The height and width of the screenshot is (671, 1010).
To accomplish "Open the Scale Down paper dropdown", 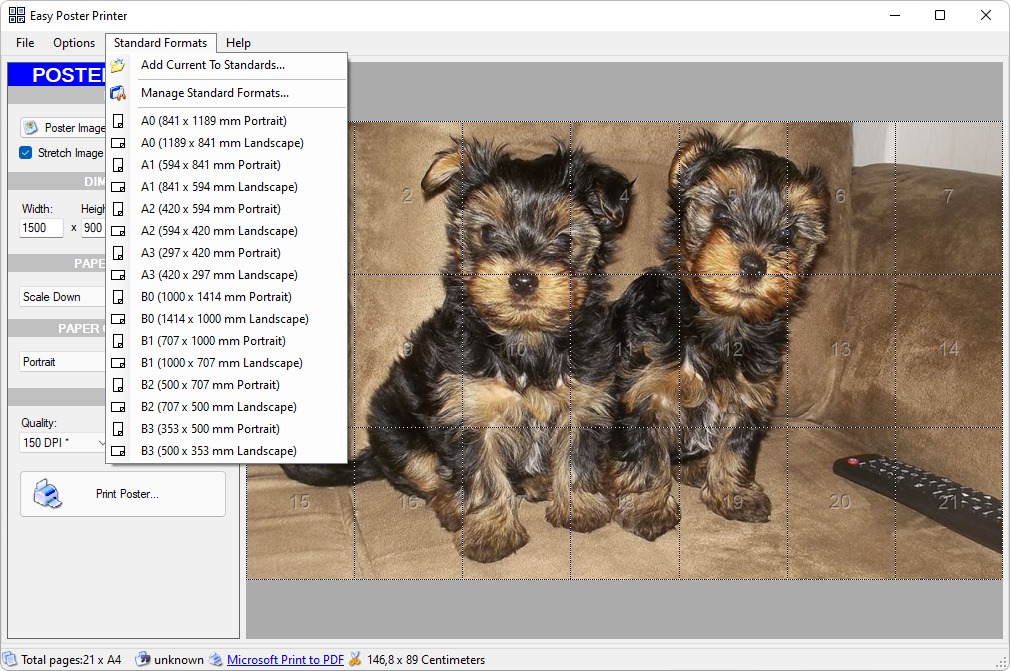I will coord(62,297).
